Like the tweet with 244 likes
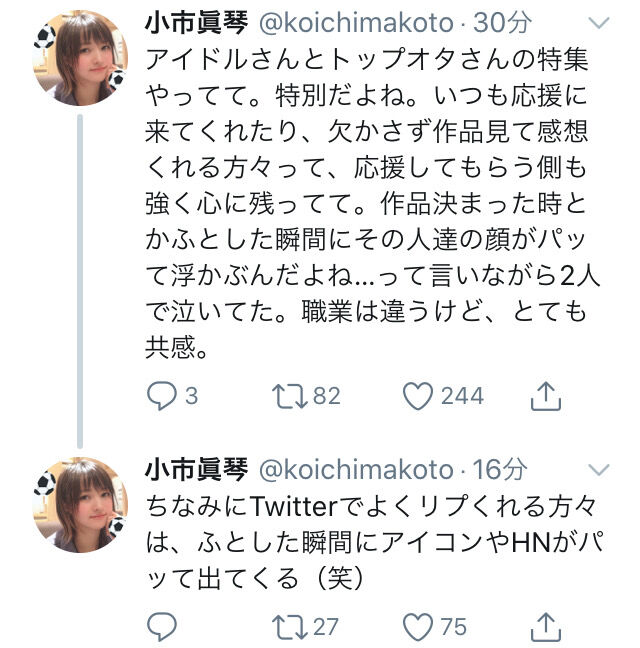640x648 pixels. (418, 397)
